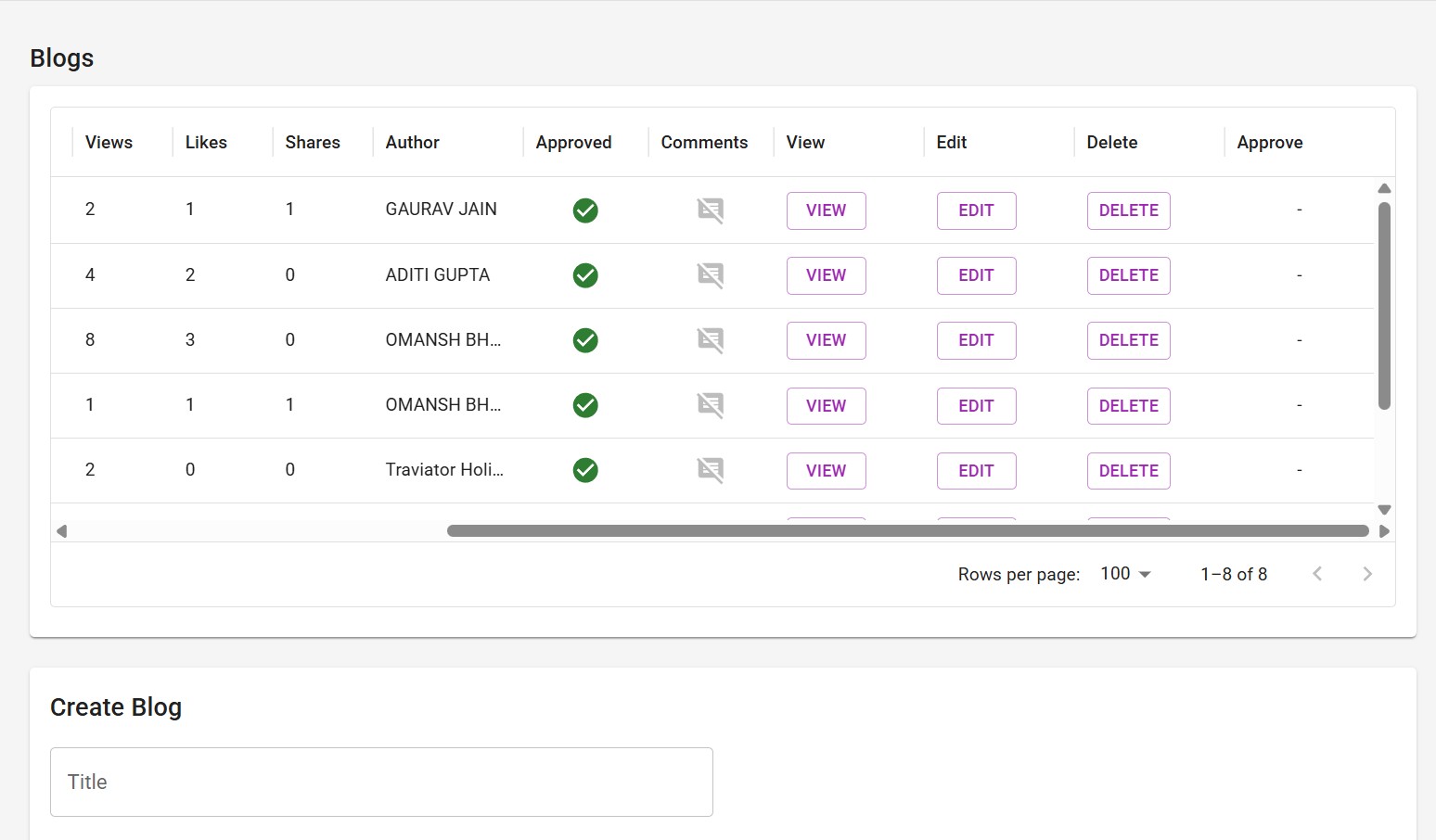Click approved checkmark icon for GAURAV JAIN
The height and width of the screenshot is (840, 1436).
point(585,210)
